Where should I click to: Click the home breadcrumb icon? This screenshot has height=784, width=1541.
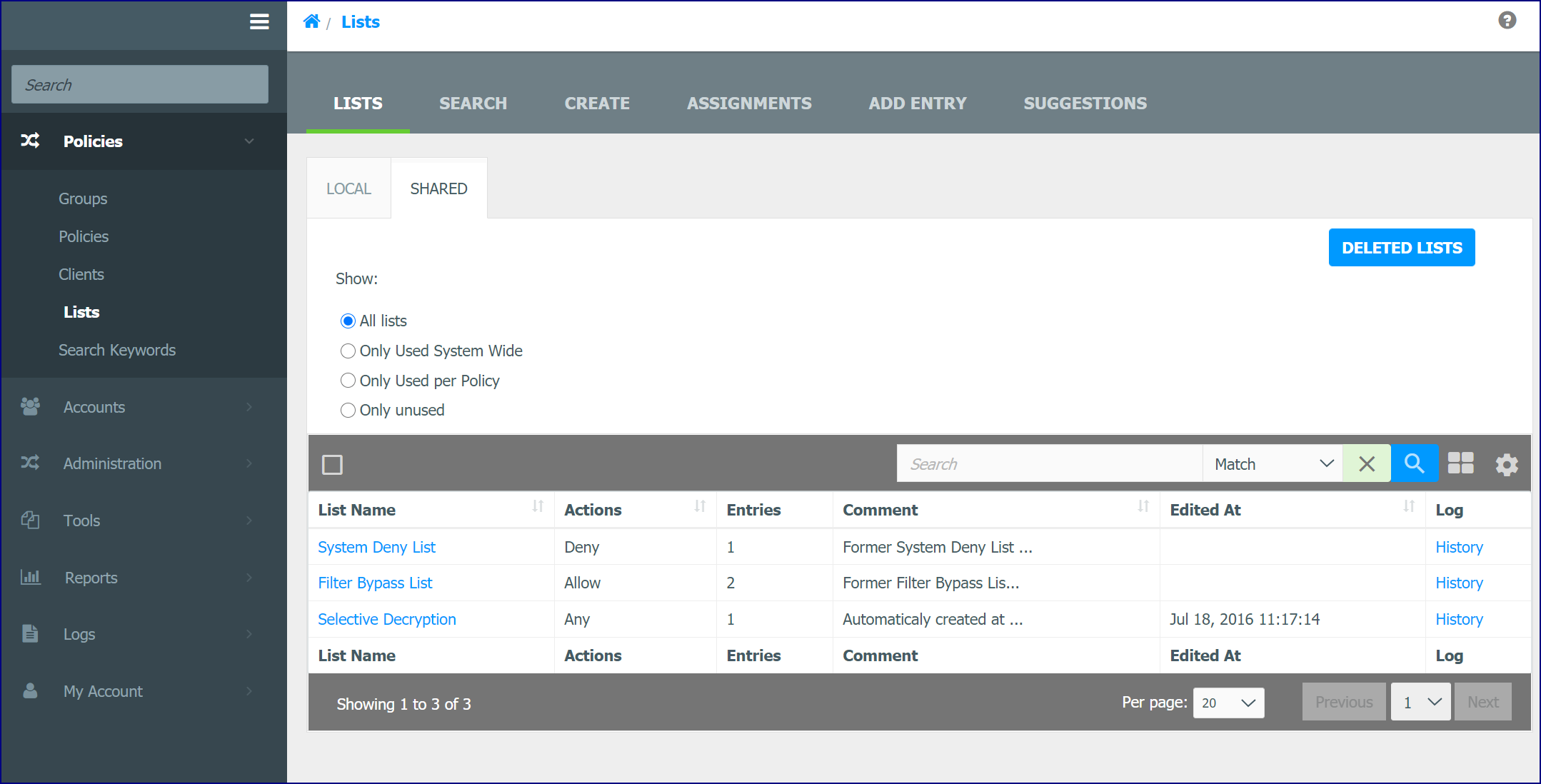tap(311, 21)
